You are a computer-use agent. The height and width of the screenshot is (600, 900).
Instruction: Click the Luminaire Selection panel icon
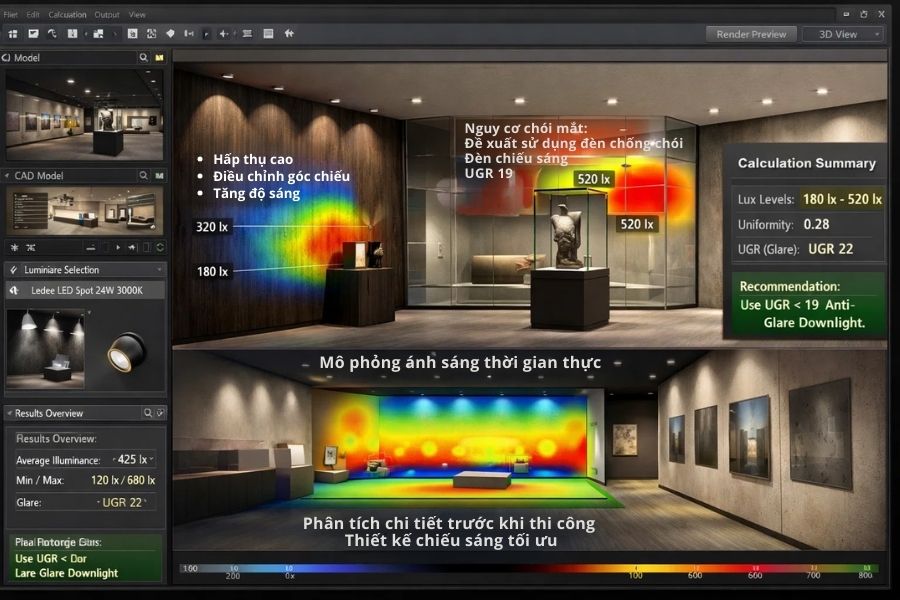pos(12,268)
